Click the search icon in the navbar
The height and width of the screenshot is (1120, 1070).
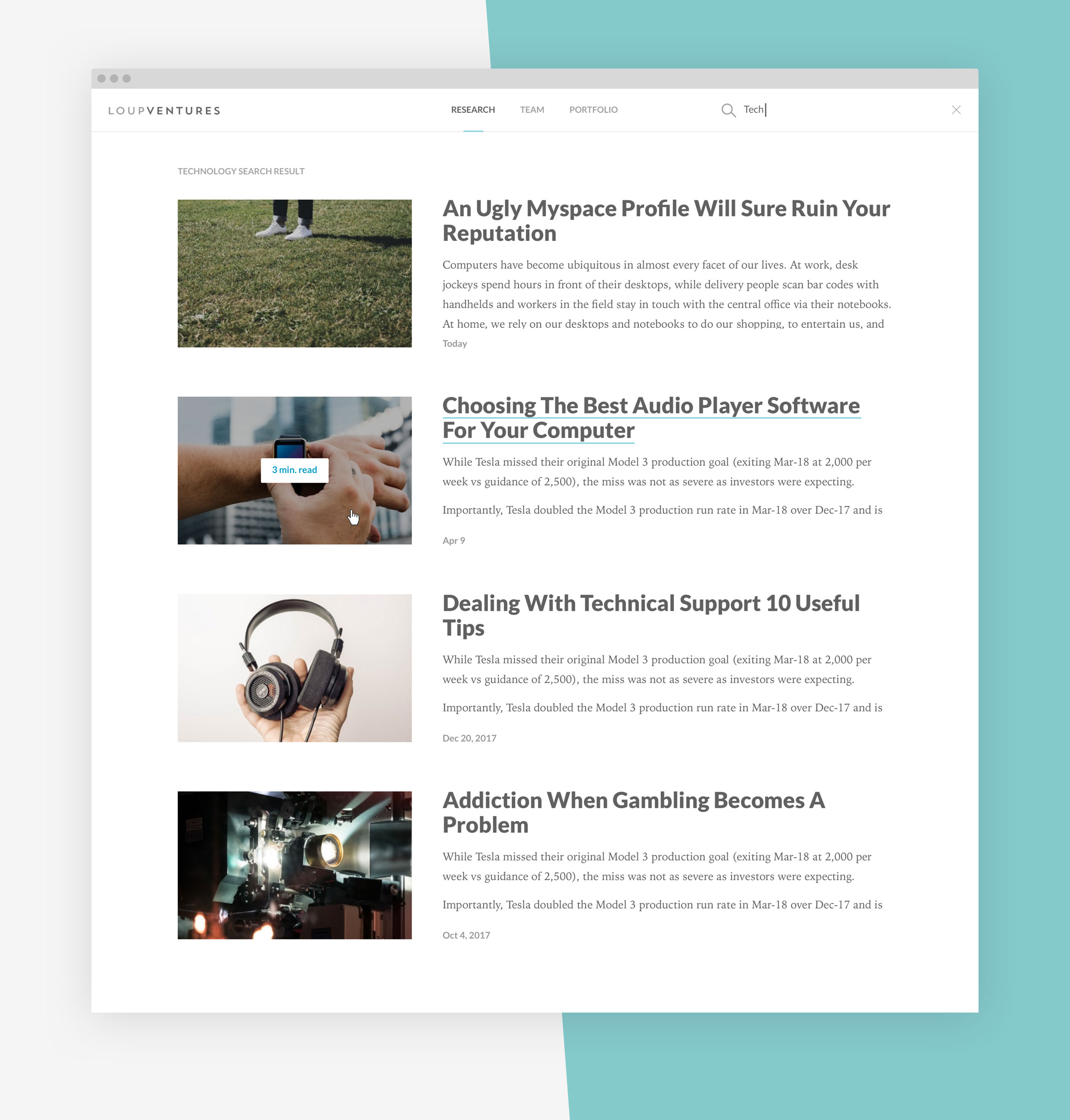point(728,109)
